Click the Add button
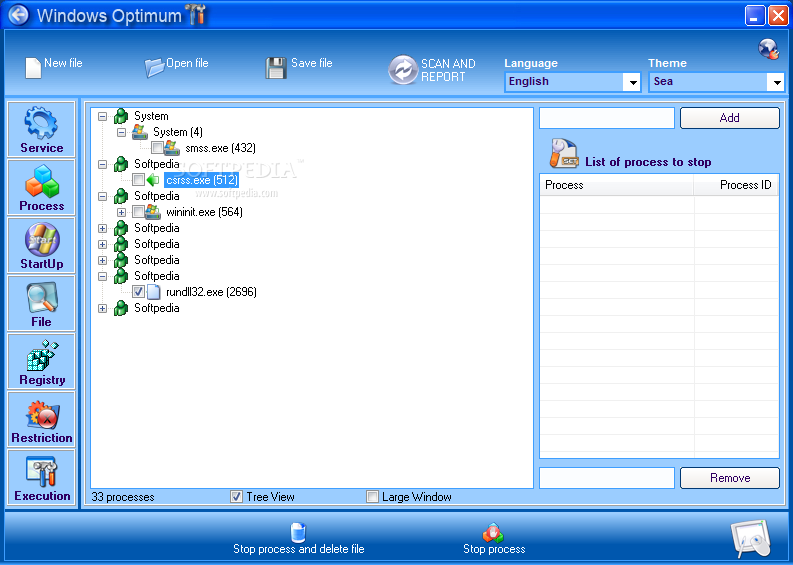The height and width of the screenshot is (565, 793). click(x=729, y=118)
